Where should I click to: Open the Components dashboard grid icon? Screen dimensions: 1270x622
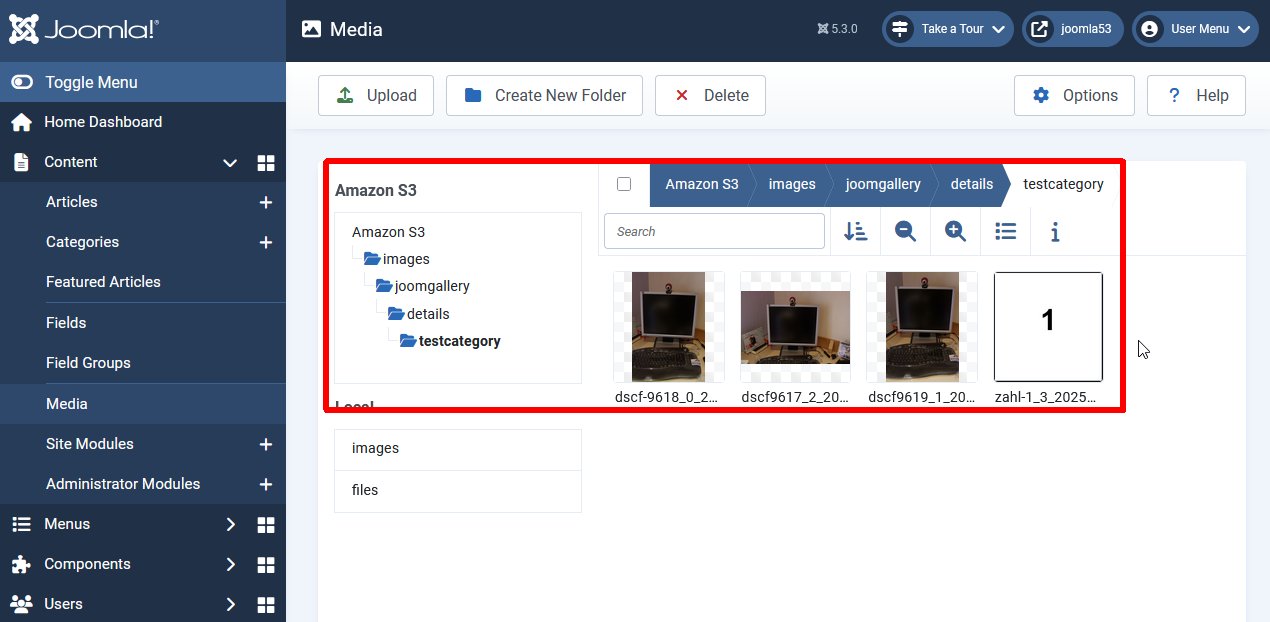pos(266,564)
